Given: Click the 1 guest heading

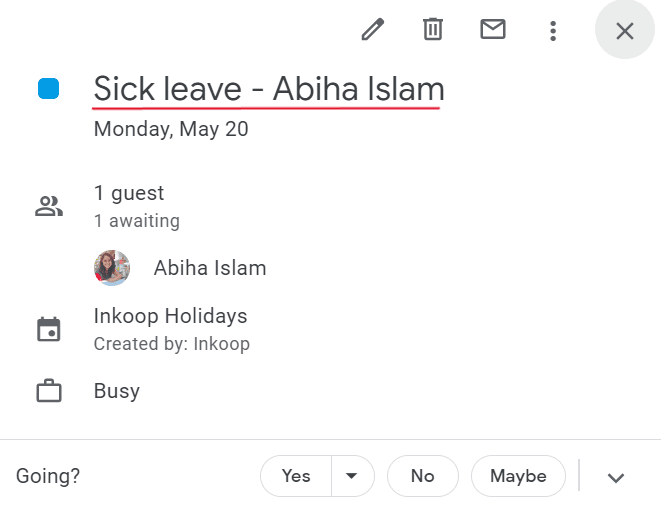Looking at the screenshot, I should pyautogui.click(x=129, y=194).
